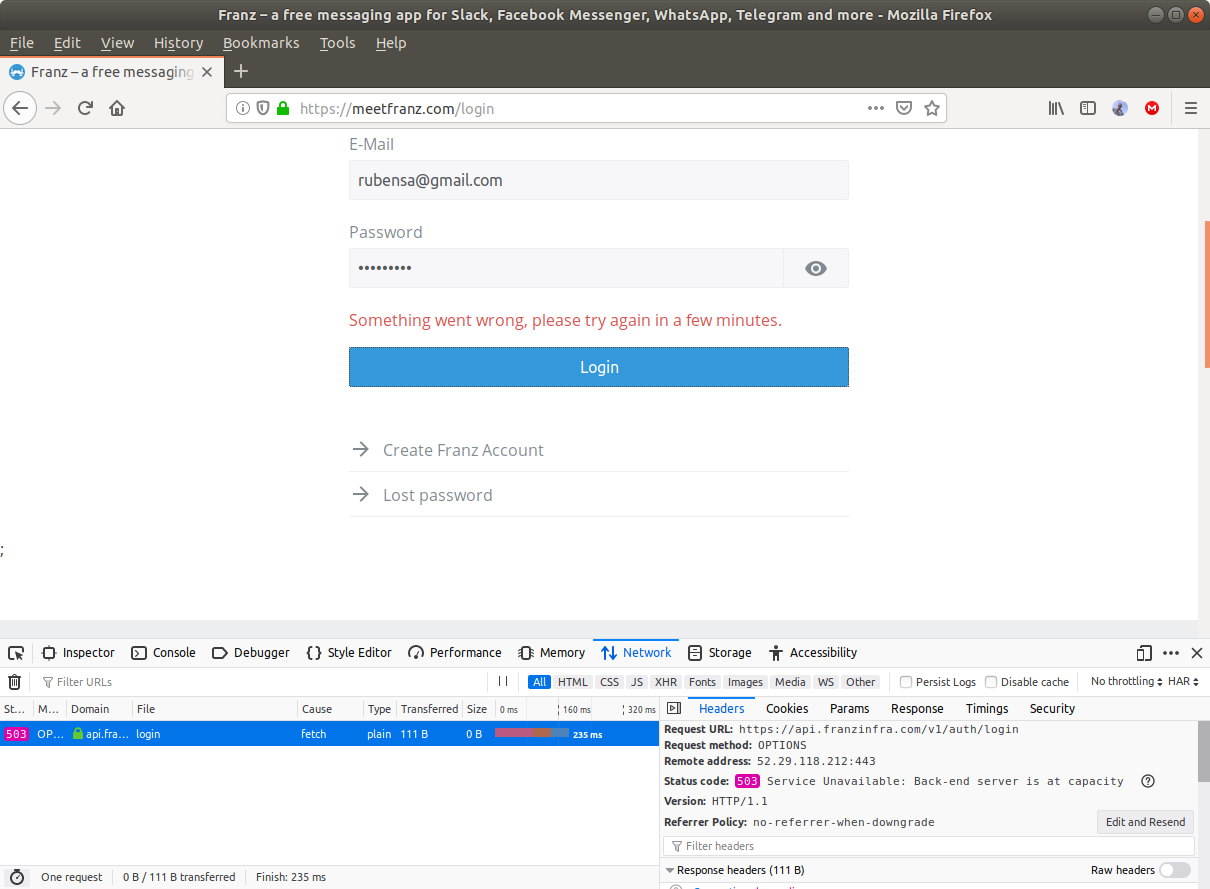Open the History menu

[x=178, y=43]
